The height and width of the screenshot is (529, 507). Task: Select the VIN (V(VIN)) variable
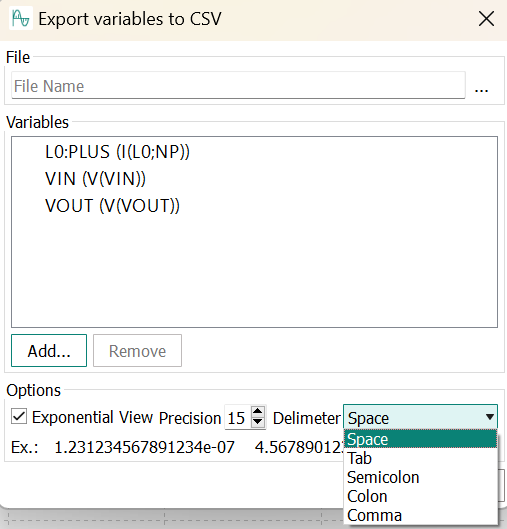click(x=95, y=179)
